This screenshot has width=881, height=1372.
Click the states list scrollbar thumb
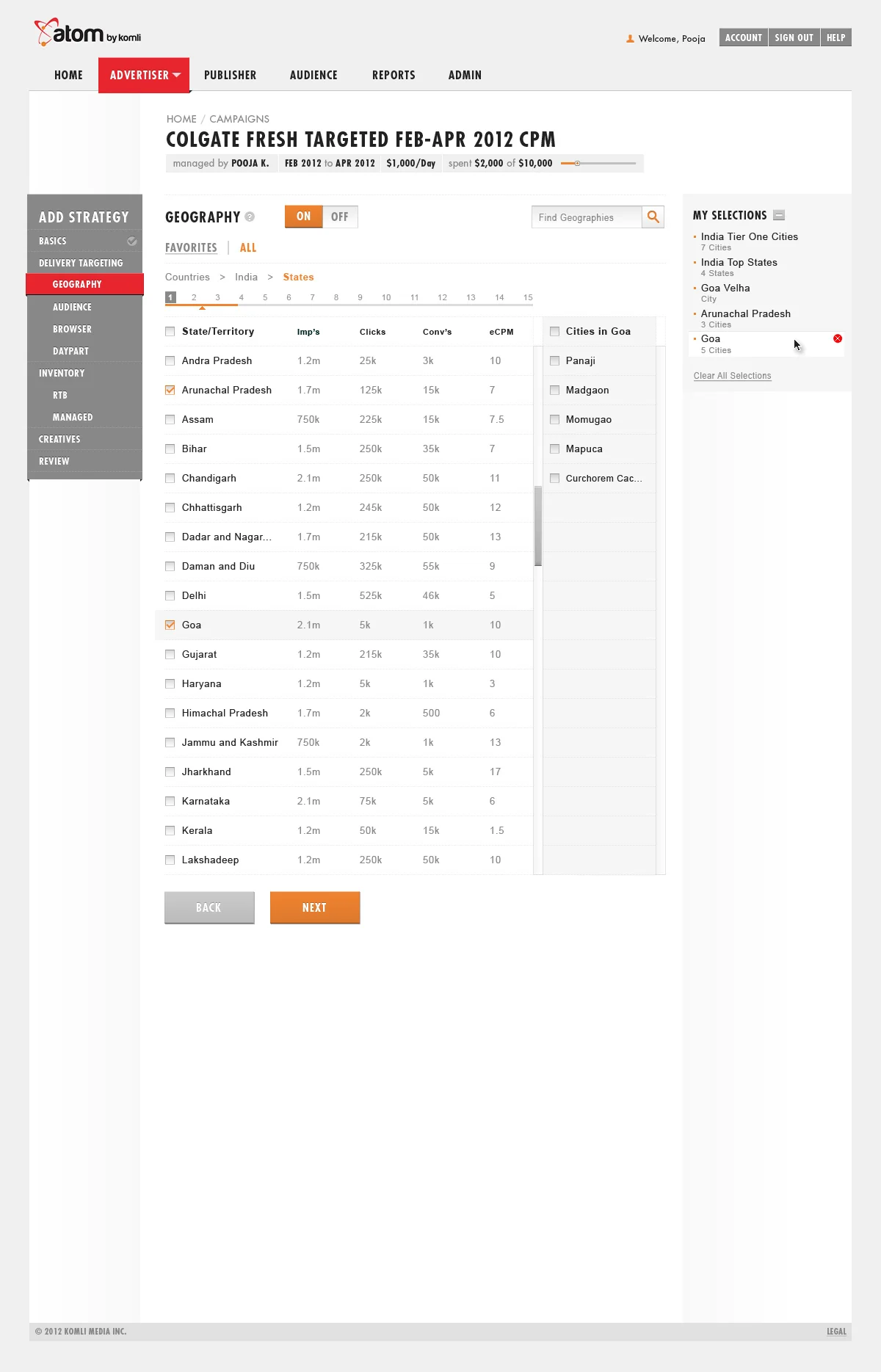click(x=538, y=526)
